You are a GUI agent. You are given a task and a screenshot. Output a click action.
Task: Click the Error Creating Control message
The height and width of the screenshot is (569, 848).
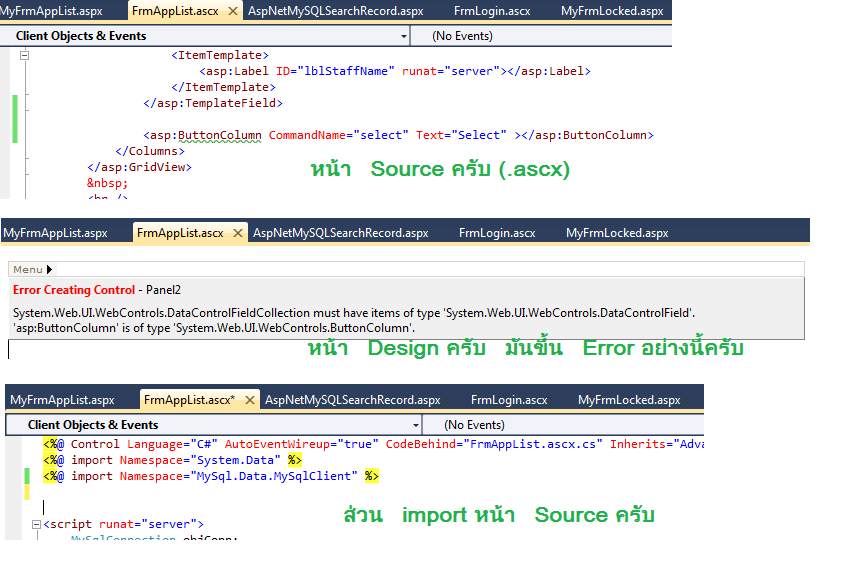tap(74, 290)
